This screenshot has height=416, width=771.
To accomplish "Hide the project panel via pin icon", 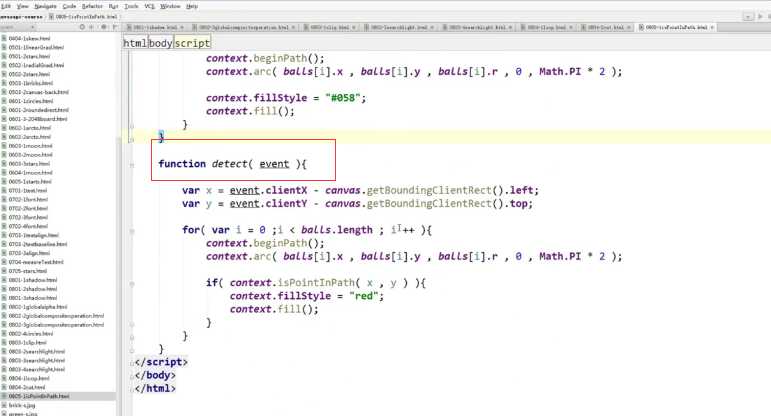I will tap(114, 27).
